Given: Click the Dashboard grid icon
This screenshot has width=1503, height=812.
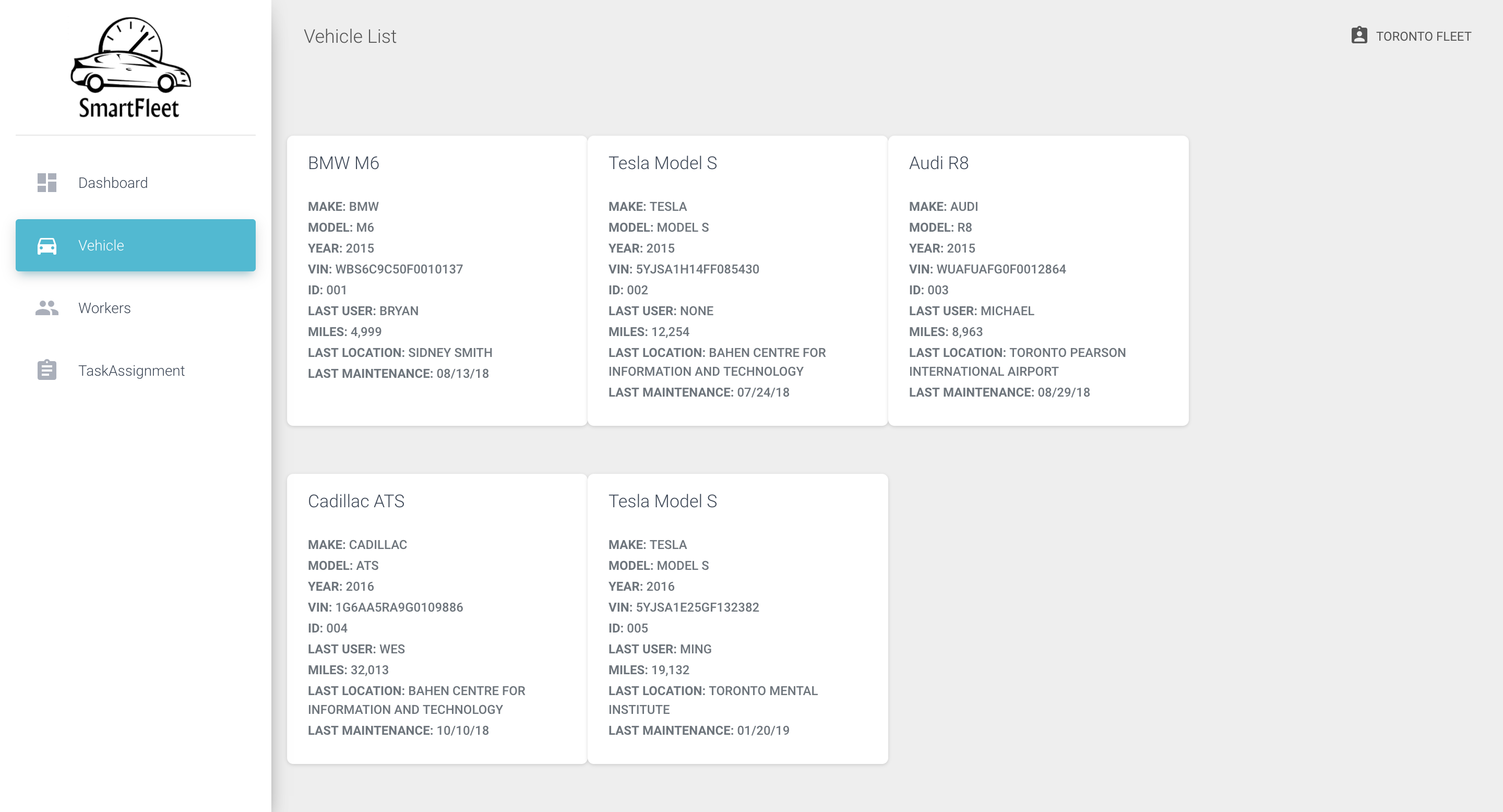Looking at the screenshot, I should pyautogui.click(x=46, y=183).
